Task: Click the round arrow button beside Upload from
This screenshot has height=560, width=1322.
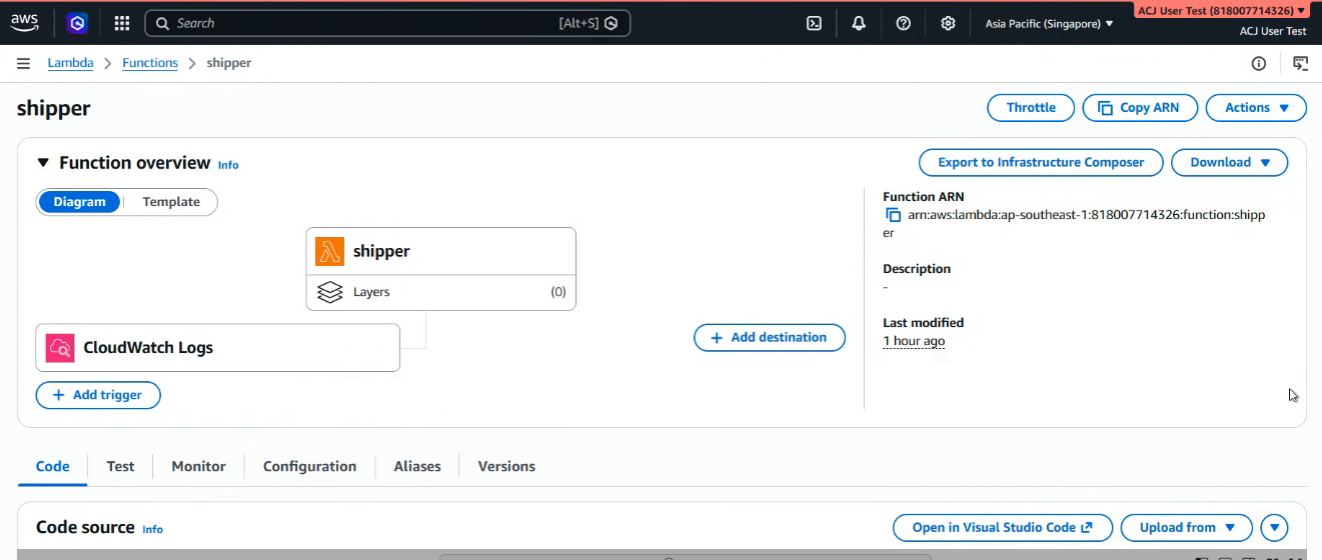Action: point(1274,527)
